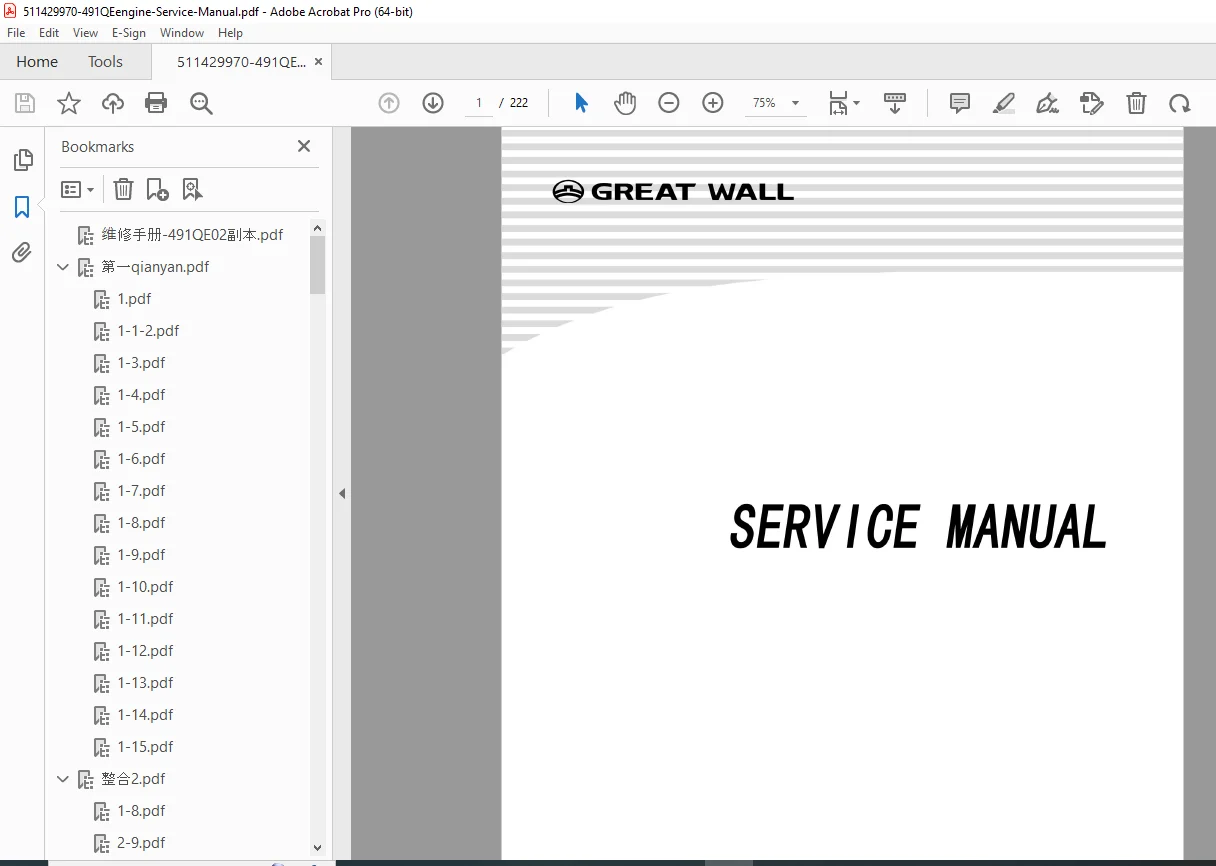
Task: Select the 1-9.pdf bookmark
Action: click(x=141, y=555)
